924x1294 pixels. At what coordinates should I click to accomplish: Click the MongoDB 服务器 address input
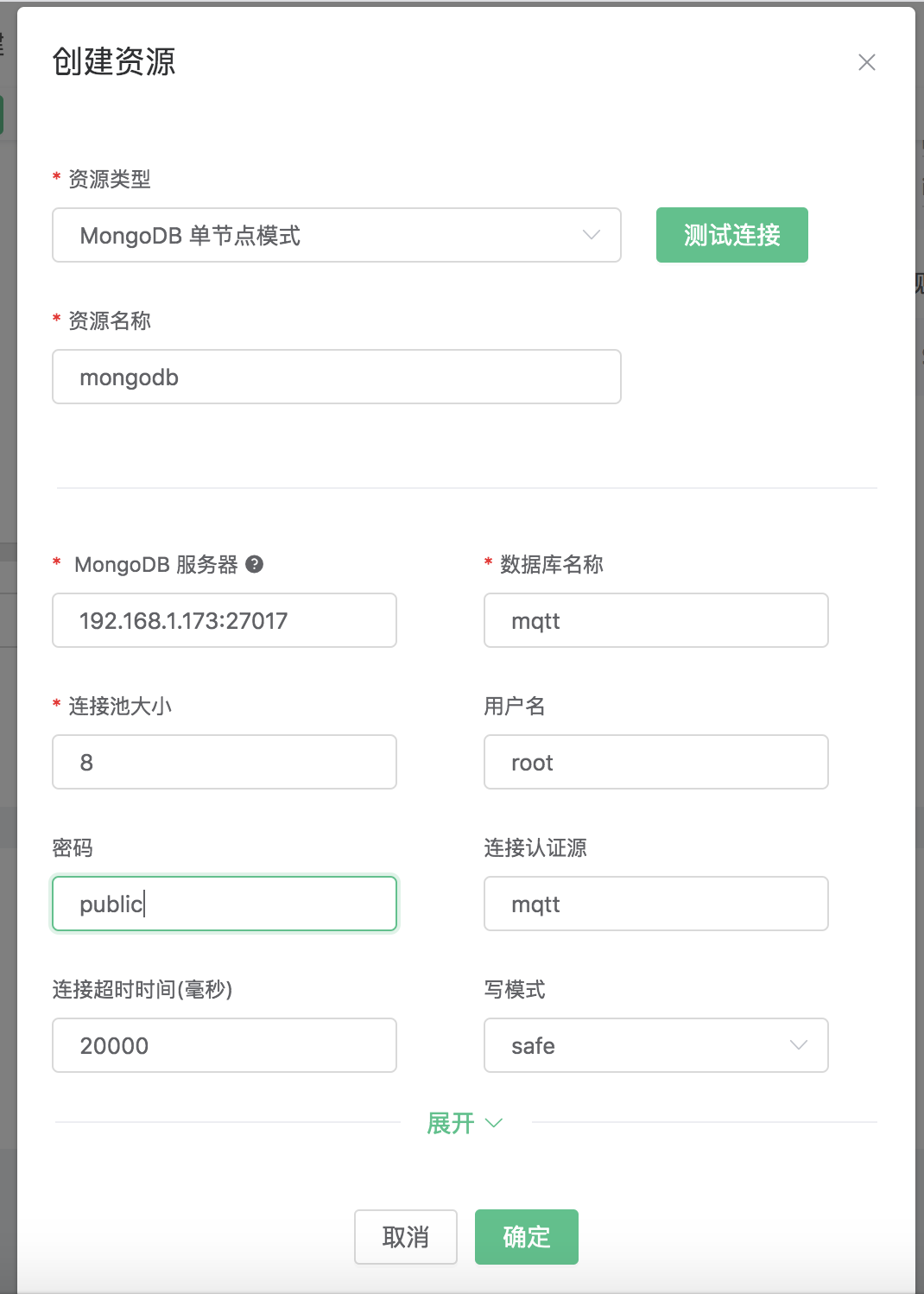pos(225,620)
